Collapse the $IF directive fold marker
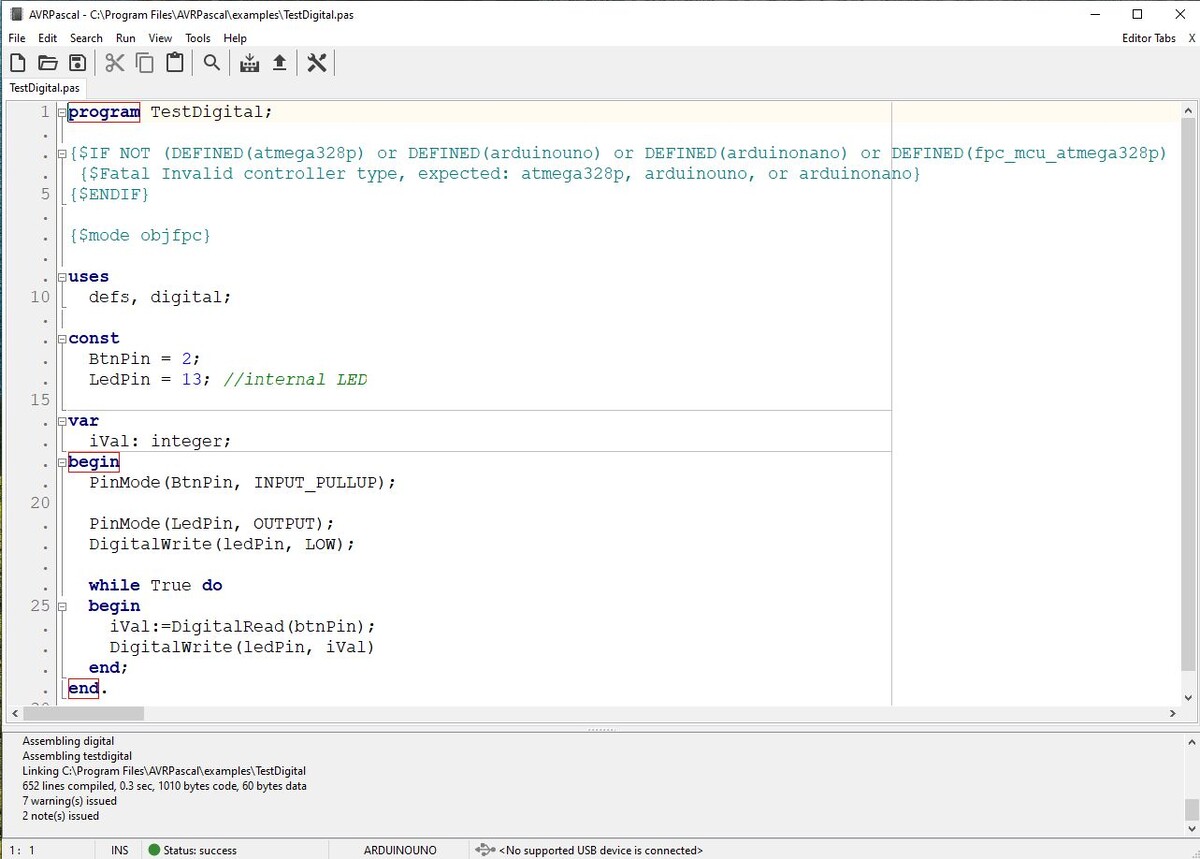This screenshot has height=859, width=1200. [x=61, y=153]
